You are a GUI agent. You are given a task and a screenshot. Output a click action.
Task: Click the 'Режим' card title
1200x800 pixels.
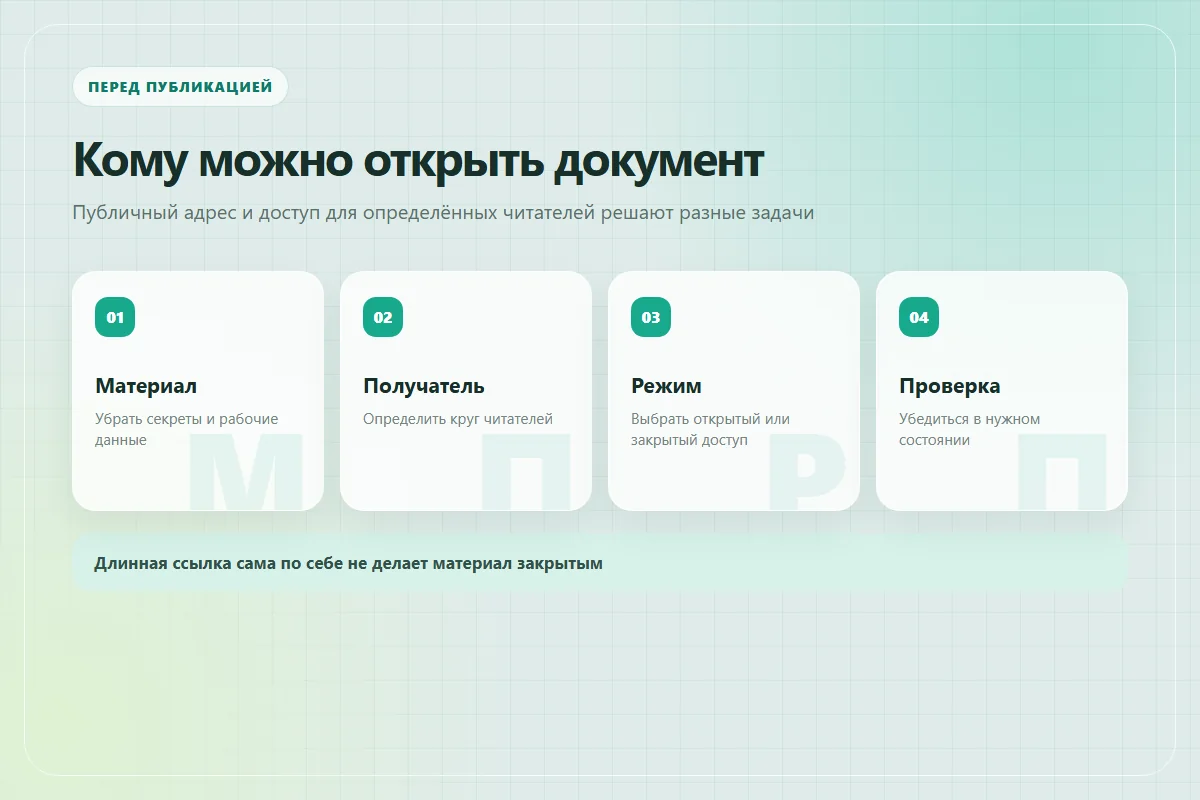pyautogui.click(x=666, y=386)
